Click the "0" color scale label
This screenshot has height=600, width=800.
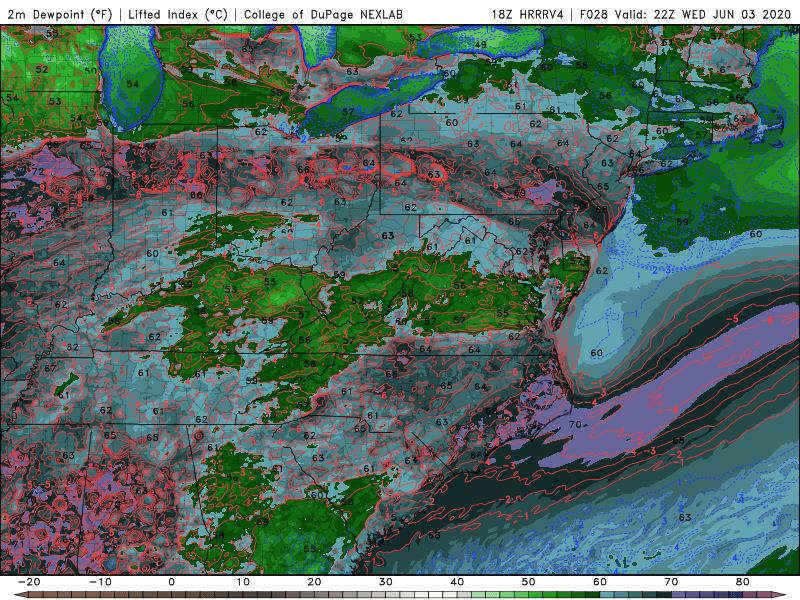point(171,582)
